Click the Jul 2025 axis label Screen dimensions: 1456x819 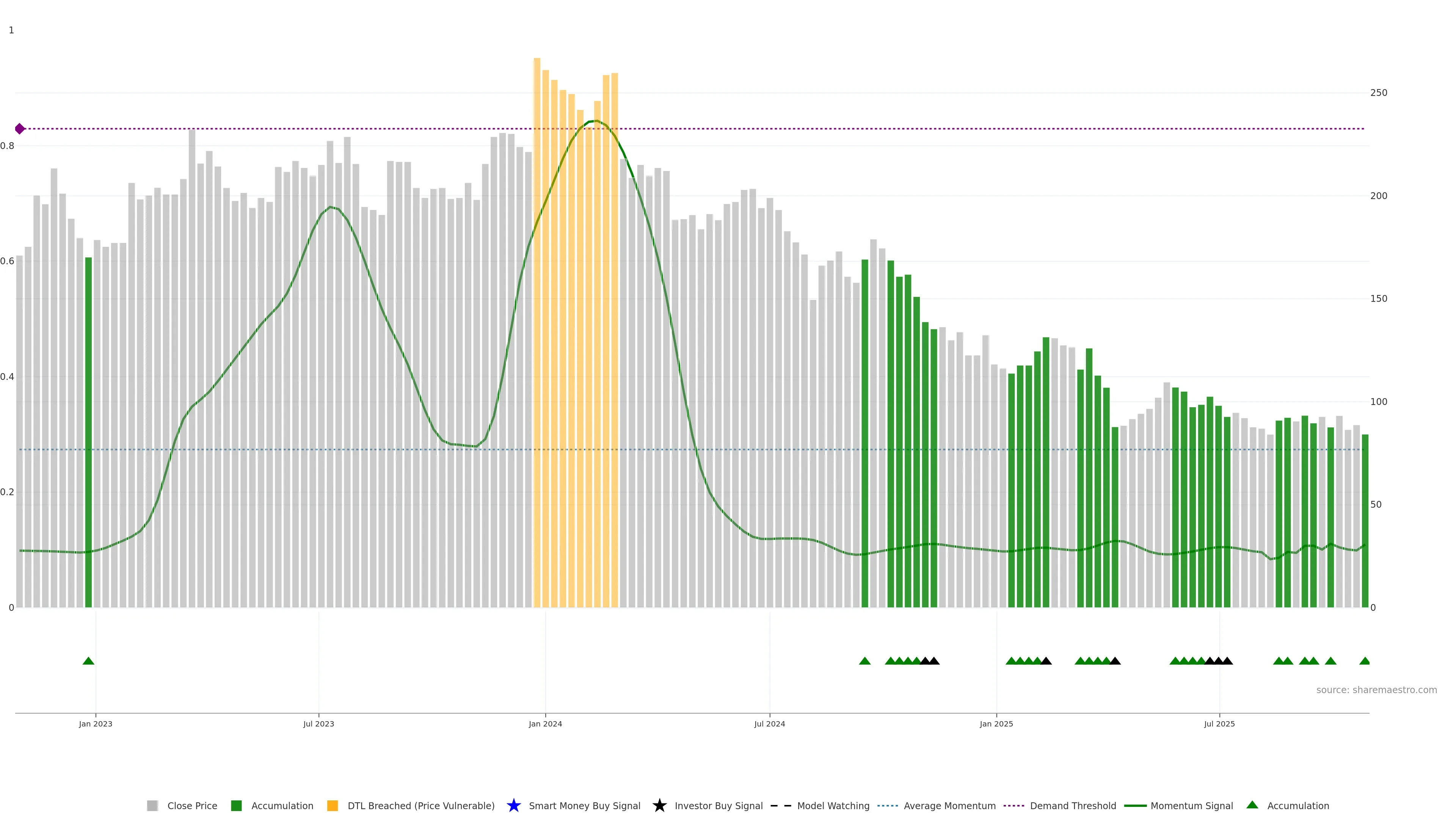tap(1219, 723)
